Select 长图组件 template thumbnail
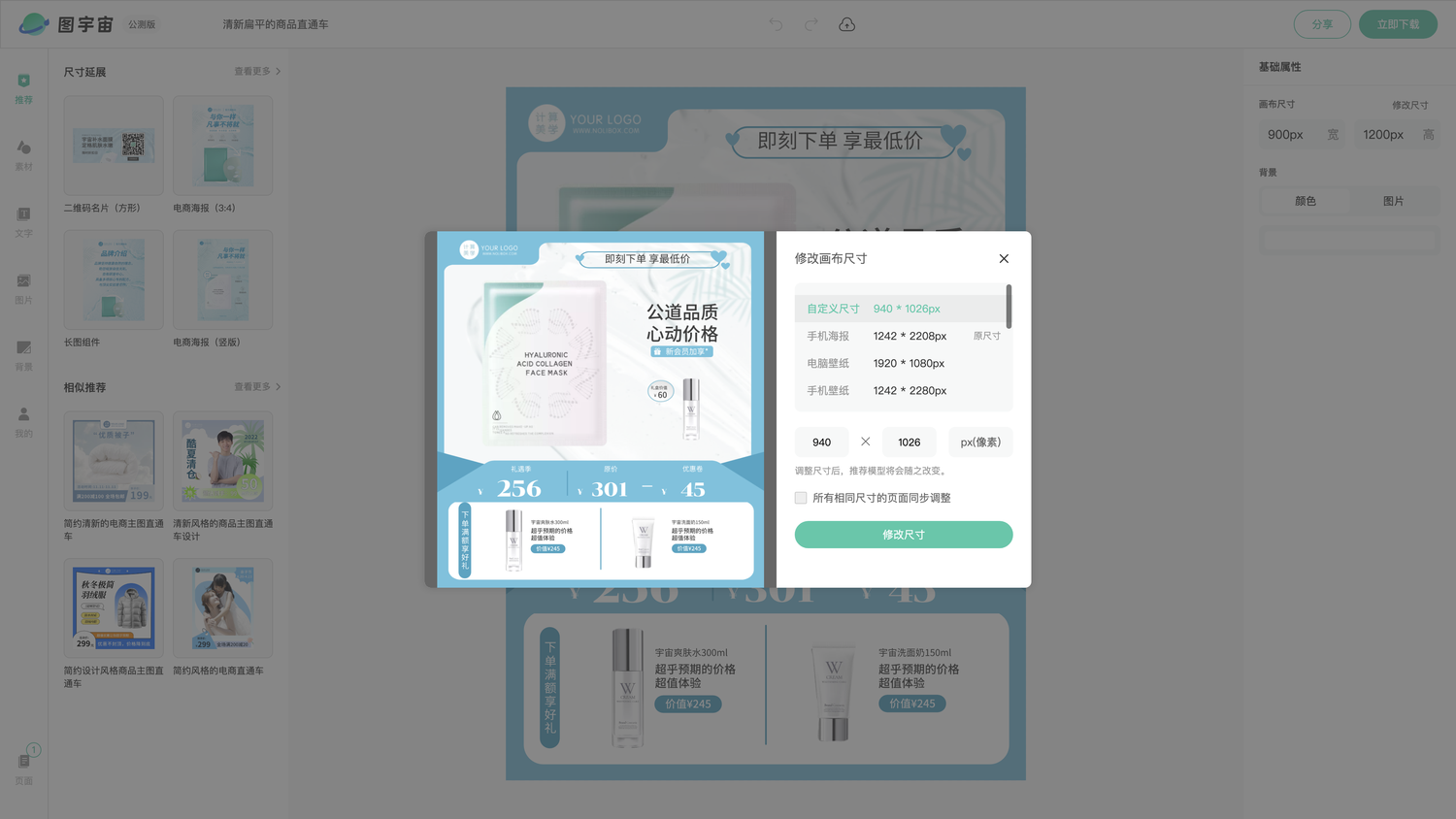Viewport: 1456px width, 819px height. tap(114, 279)
